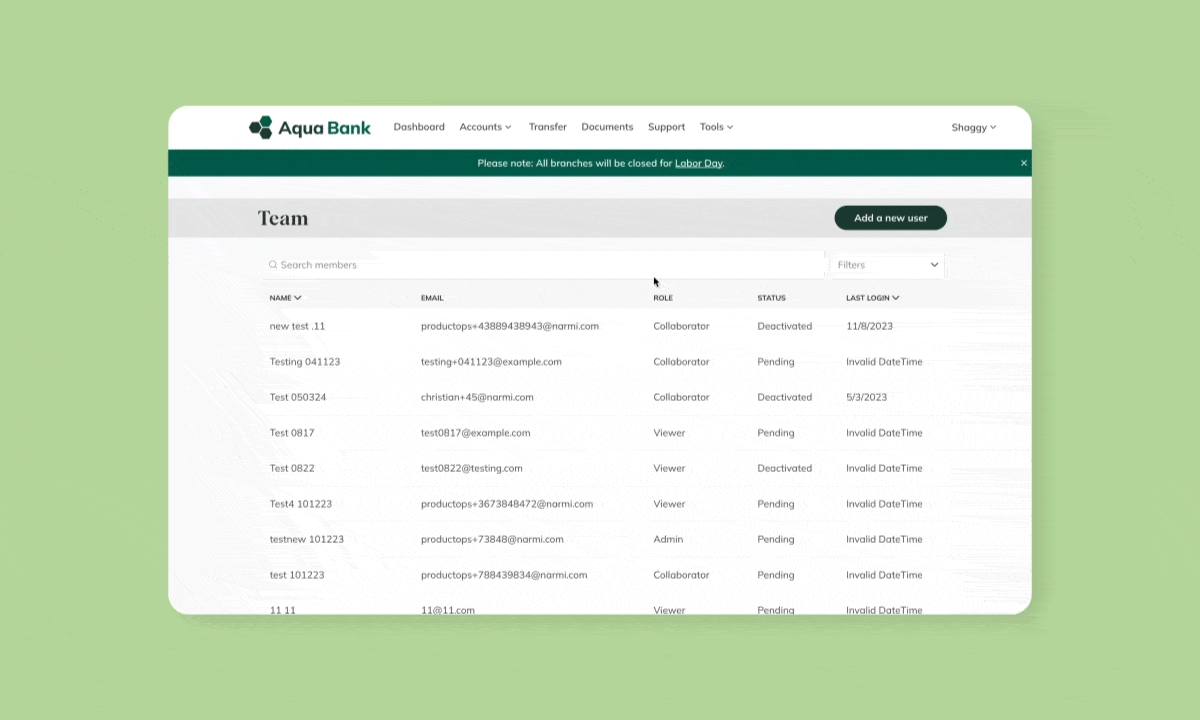This screenshot has height=720, width=1200.
Task: Open the Test4 101223 member
Action: coord(300,504)
